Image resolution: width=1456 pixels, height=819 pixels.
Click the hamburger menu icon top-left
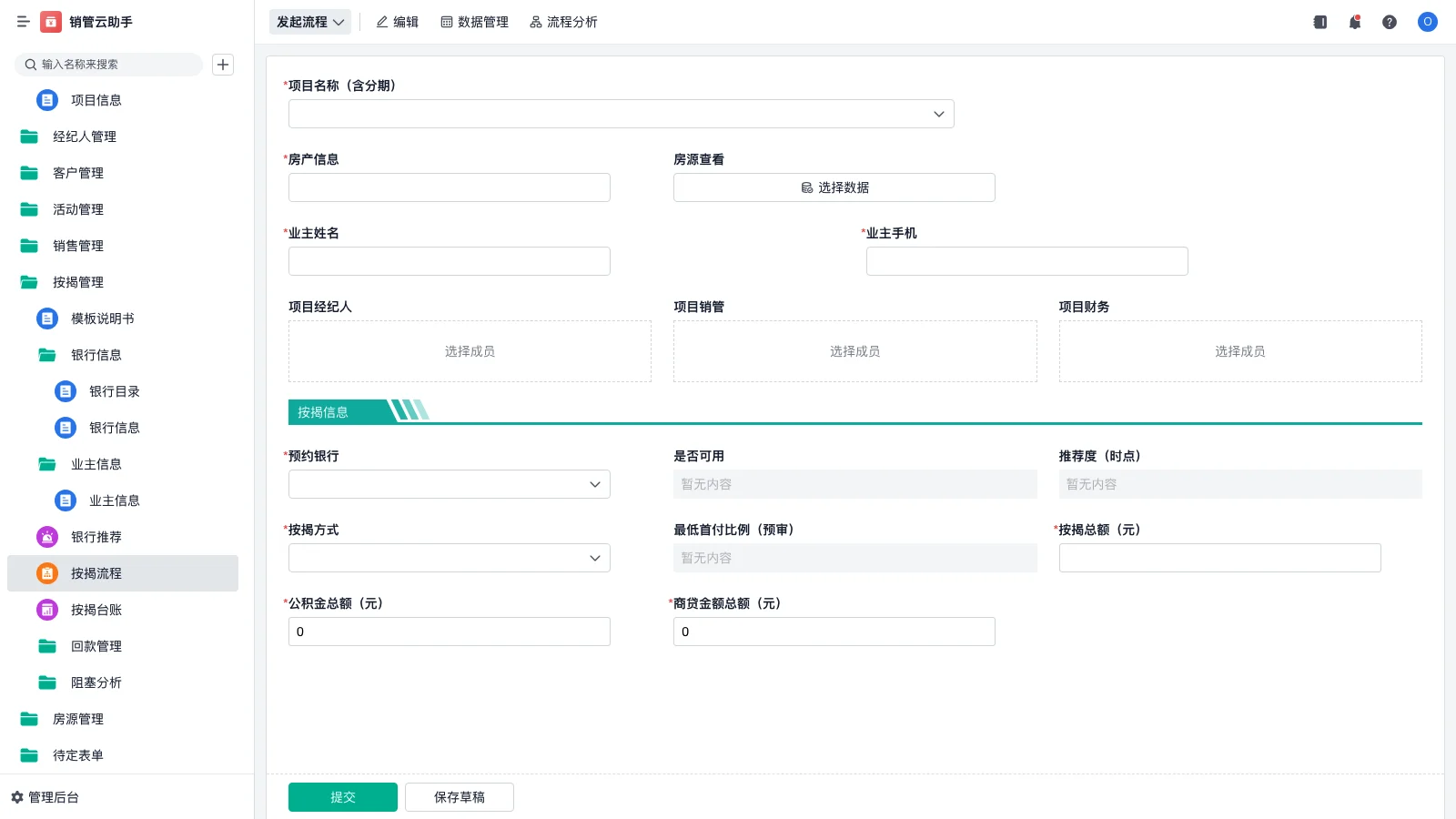pyautogui.click(x=24, y=22)
